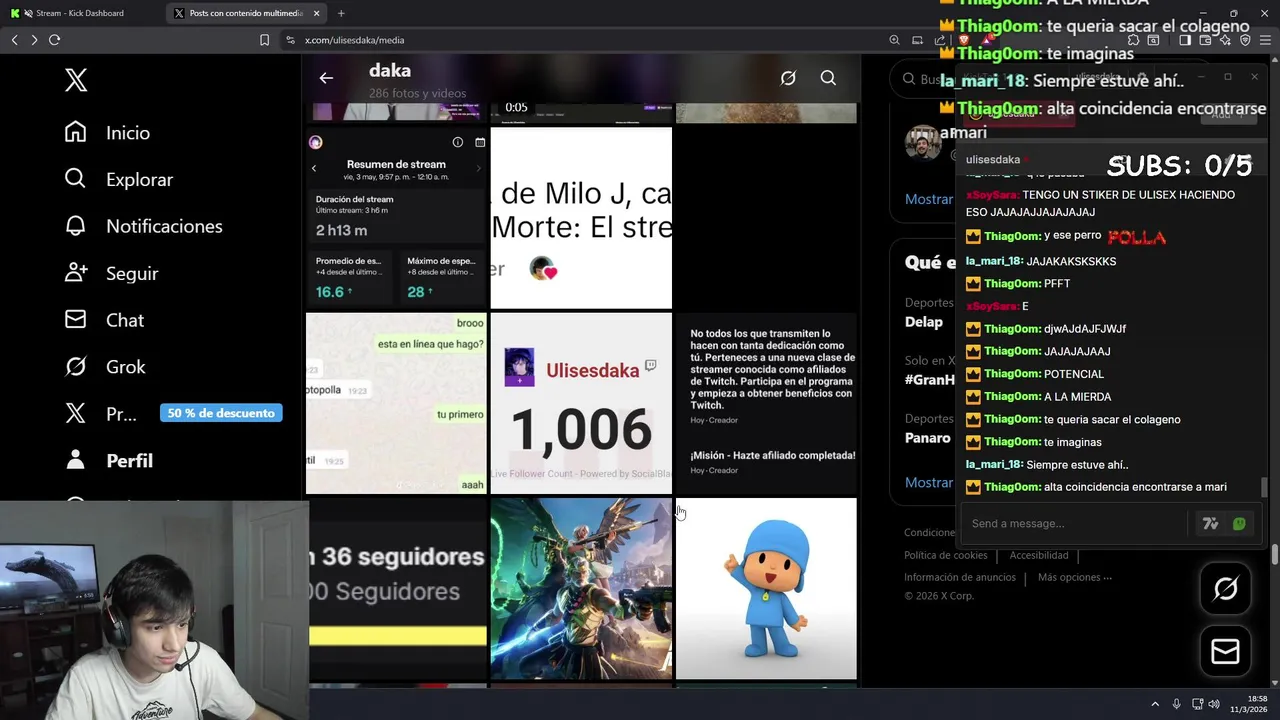Click the magnifier icon beside Explorar
The height and width of the screenshot is (720, 1280).
click(75, 179)
